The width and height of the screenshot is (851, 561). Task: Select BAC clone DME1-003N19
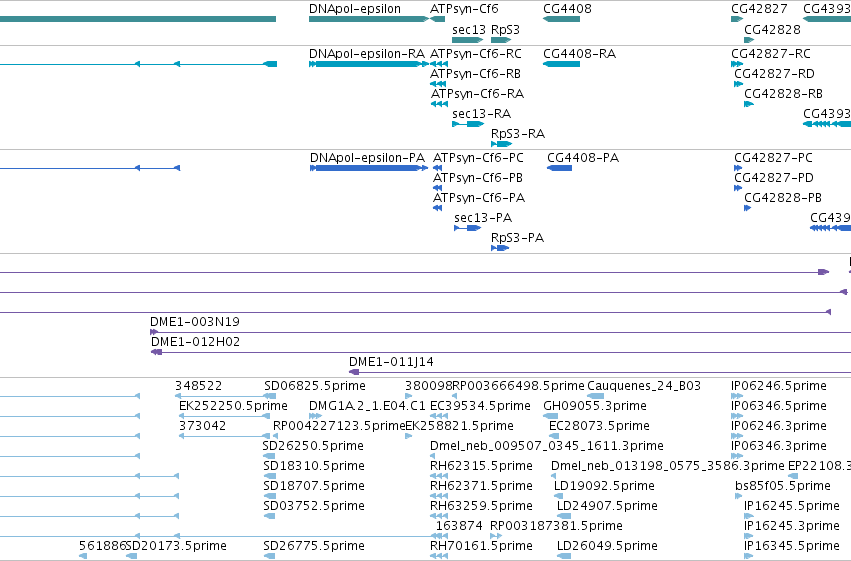coord(500,333)
